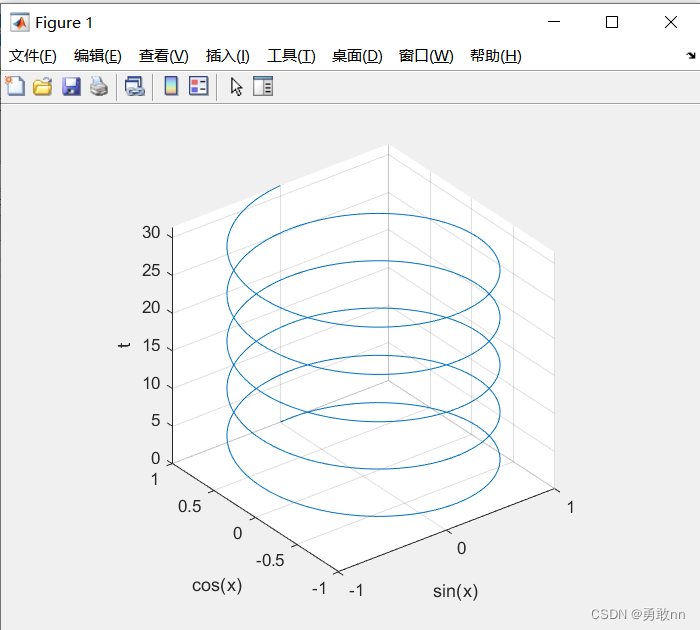The image size is (700, 630).
Task: Insert a colorbar using the toolbar icon
Action: click(171, 86)
